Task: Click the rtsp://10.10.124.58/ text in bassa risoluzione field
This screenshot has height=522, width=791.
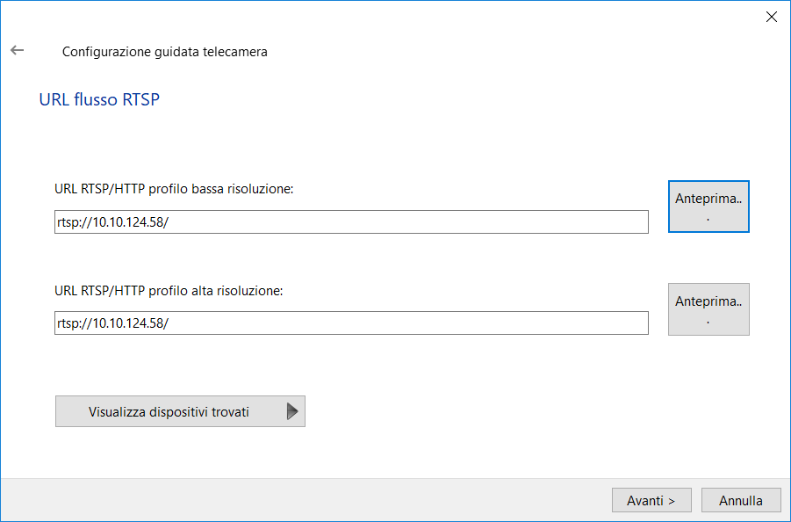Action: (x=112, y=222)
